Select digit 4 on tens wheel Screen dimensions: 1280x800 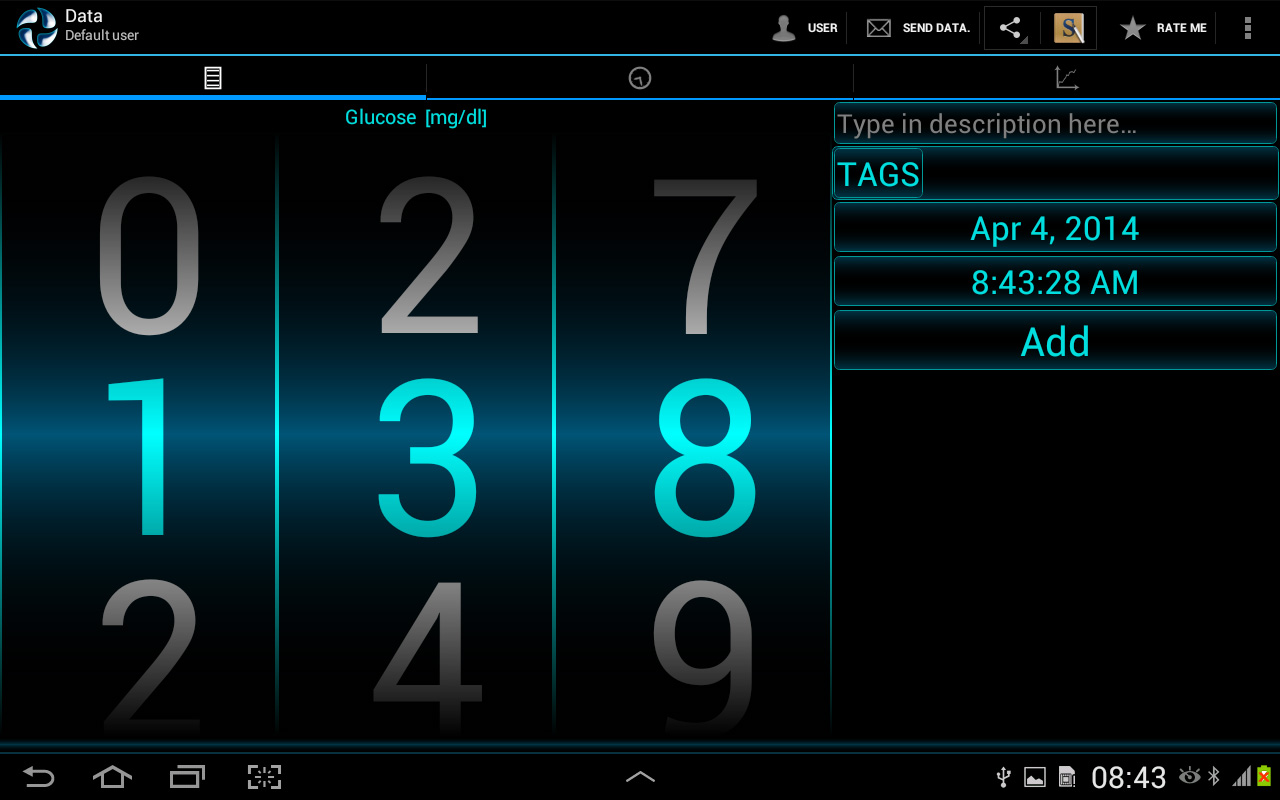(x=427, y=655)
